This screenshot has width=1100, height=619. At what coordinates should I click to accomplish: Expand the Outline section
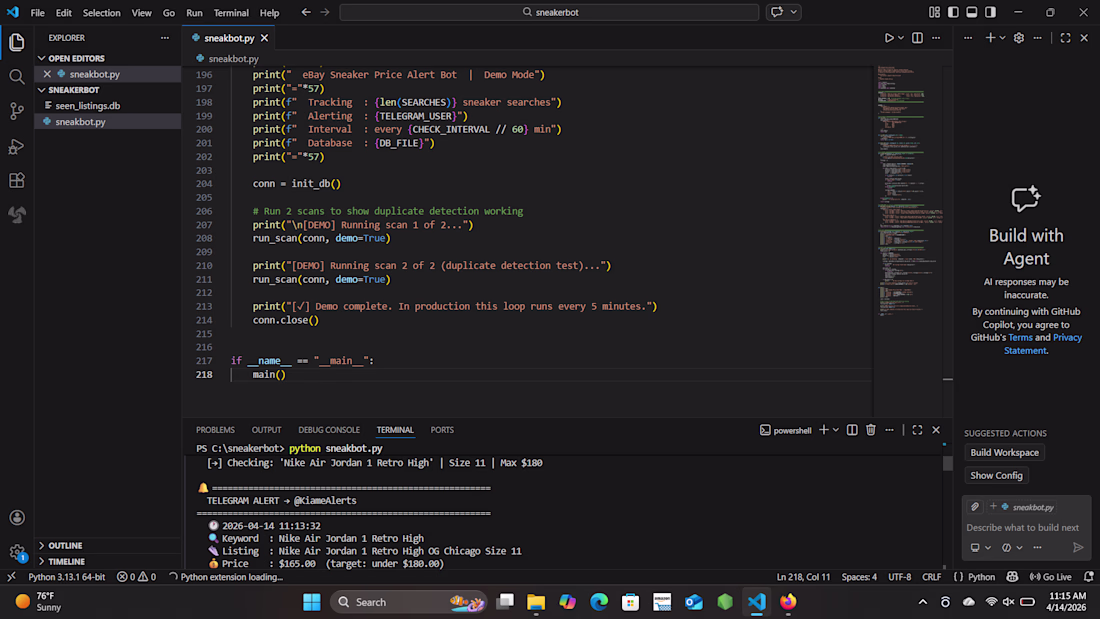pyautogui.click(x=65, y=545)
